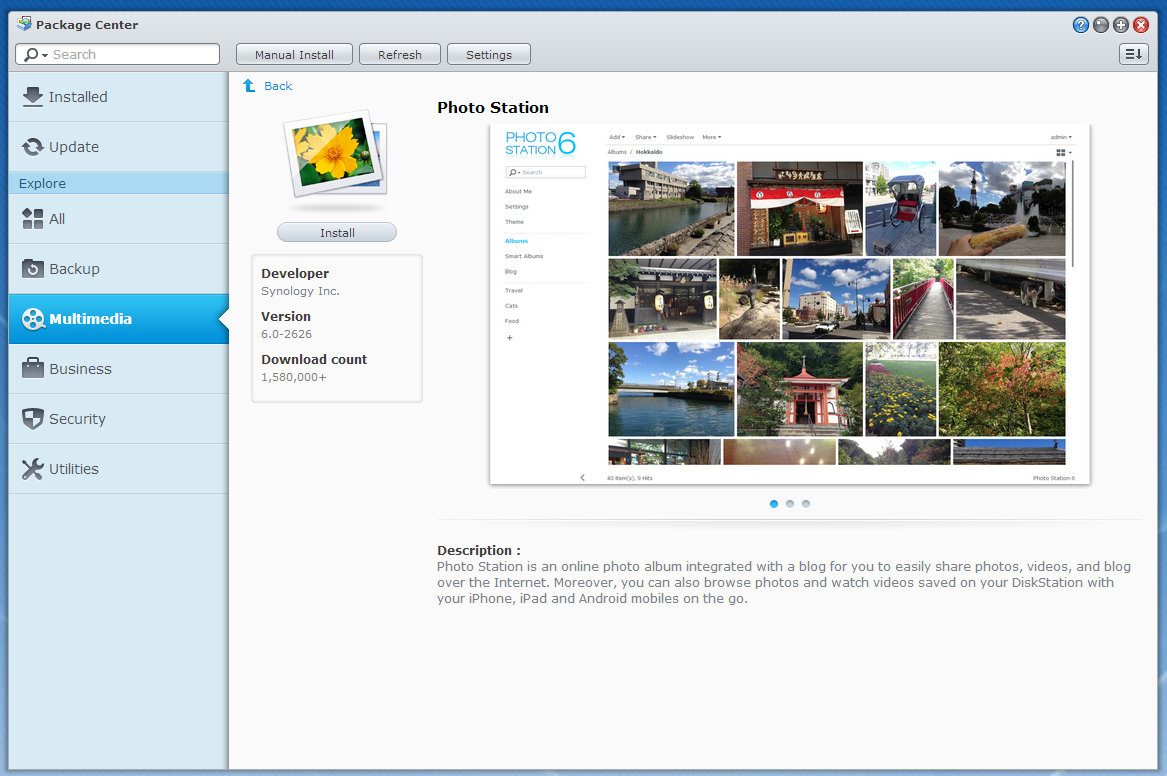This screenshot has height=776, width=1167.
Task: Open the Utilities category
Action: (119, 469)
